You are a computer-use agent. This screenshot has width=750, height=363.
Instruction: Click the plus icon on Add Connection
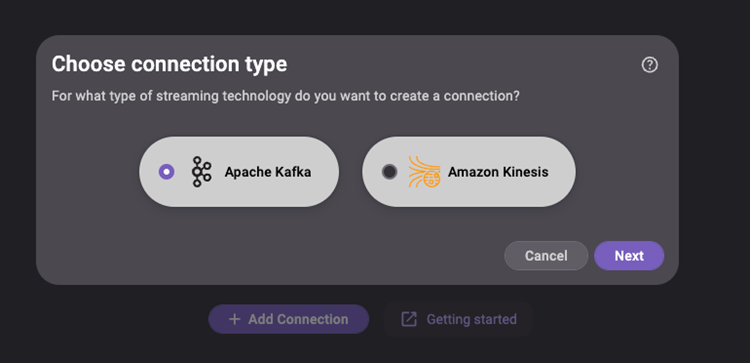[234, 319]
